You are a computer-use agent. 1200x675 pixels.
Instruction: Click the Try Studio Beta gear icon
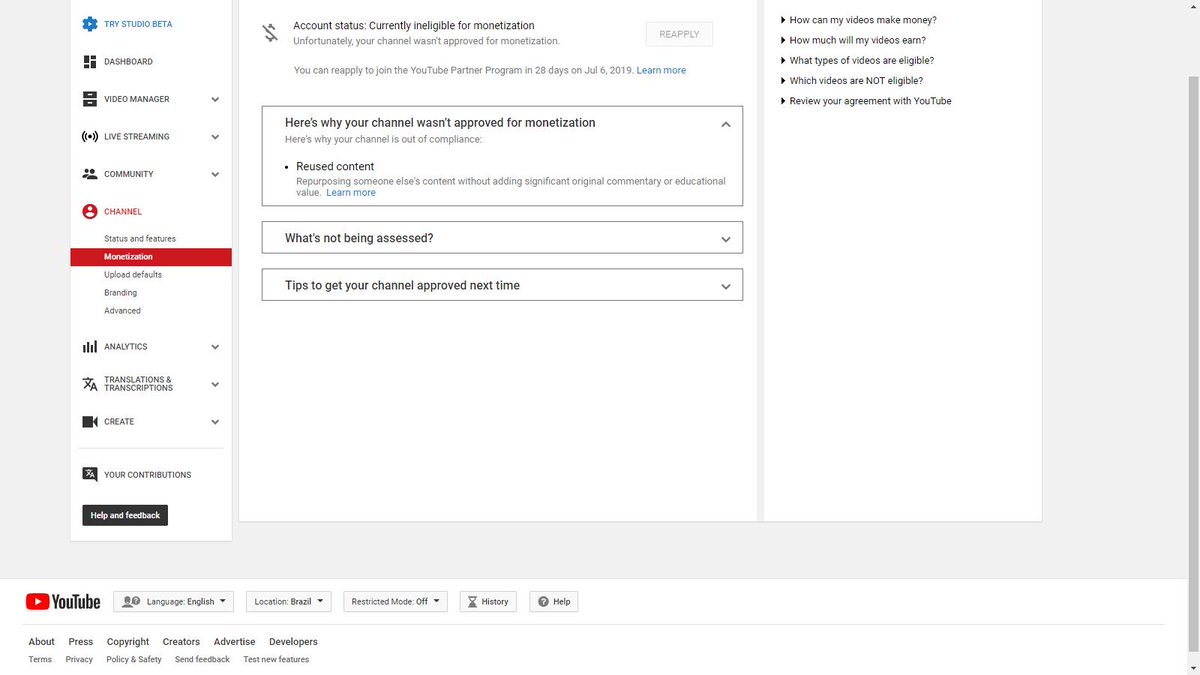point(90,24)
